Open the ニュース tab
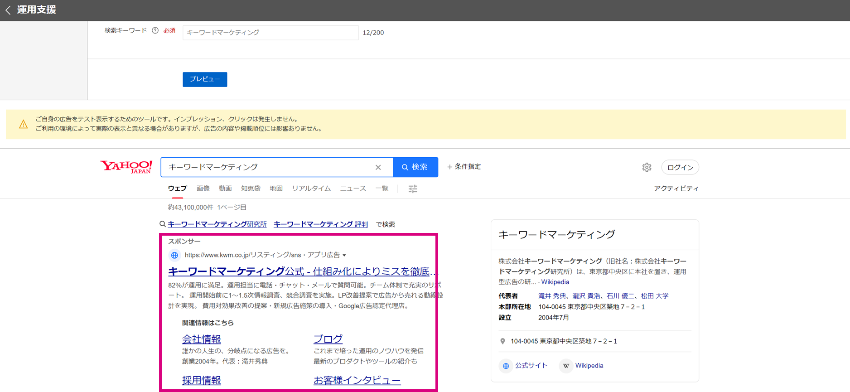The width and height of the screenshot is (850, 392). tap(353, 189)
